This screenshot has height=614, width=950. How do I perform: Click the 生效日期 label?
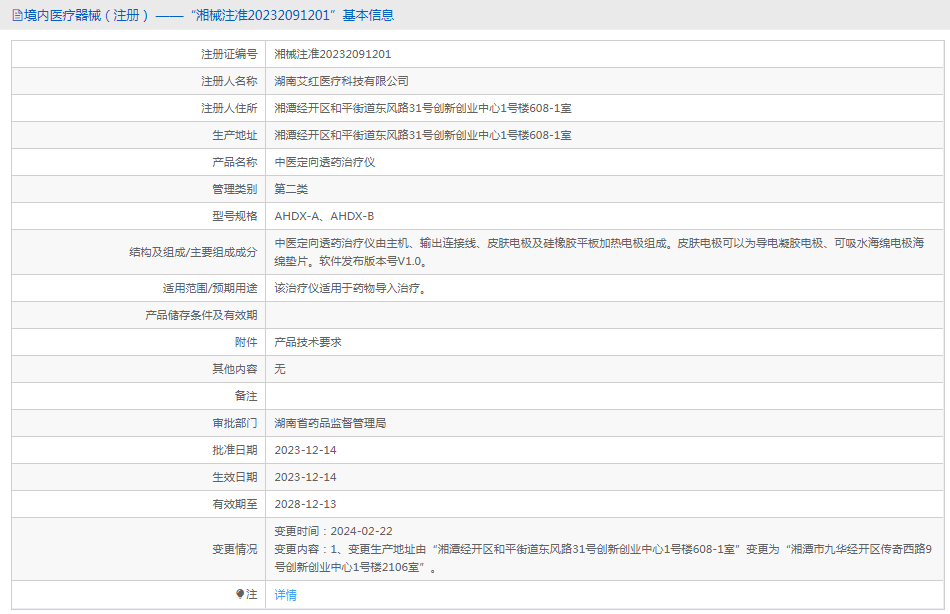pyautogui.click(x=234, y=477)
